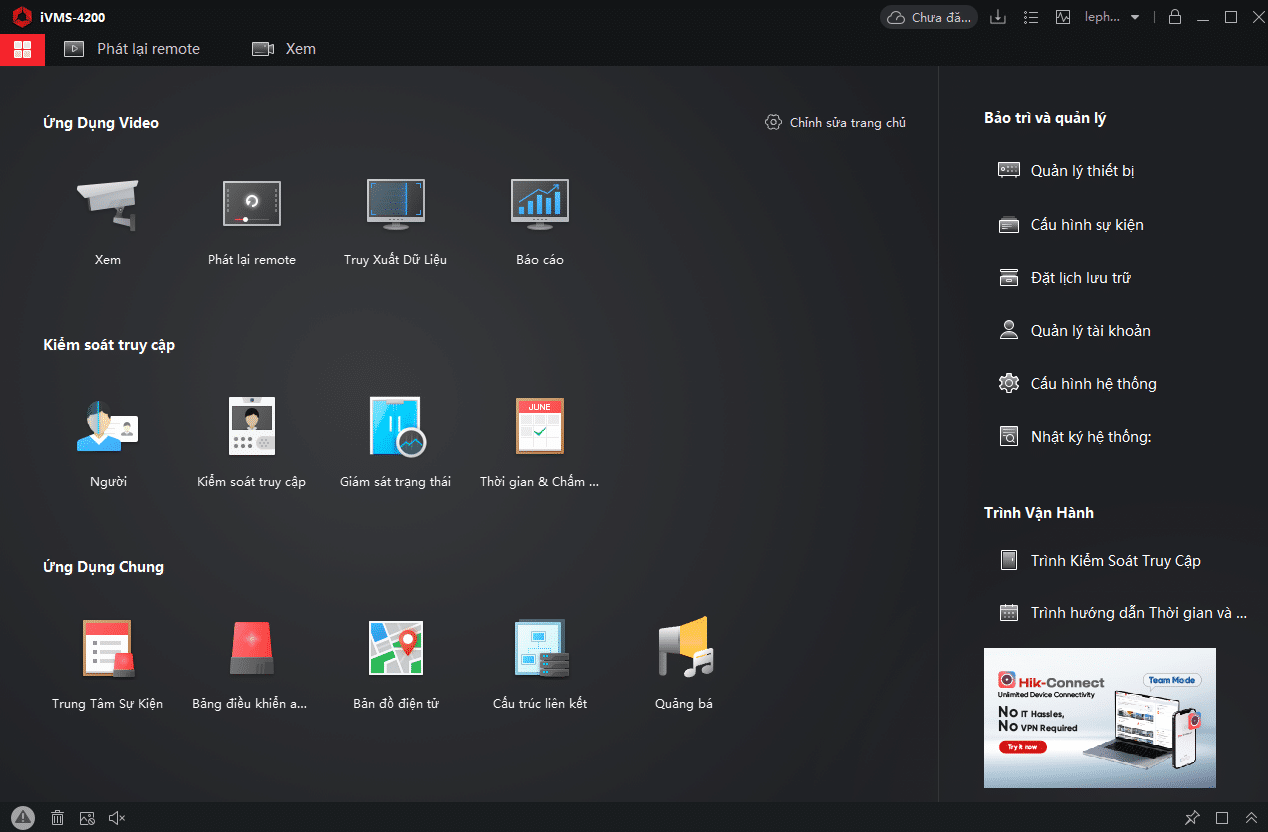Open the Xem live view camera icon
Screen dimensions: 1268x832
tap(108, 204)
